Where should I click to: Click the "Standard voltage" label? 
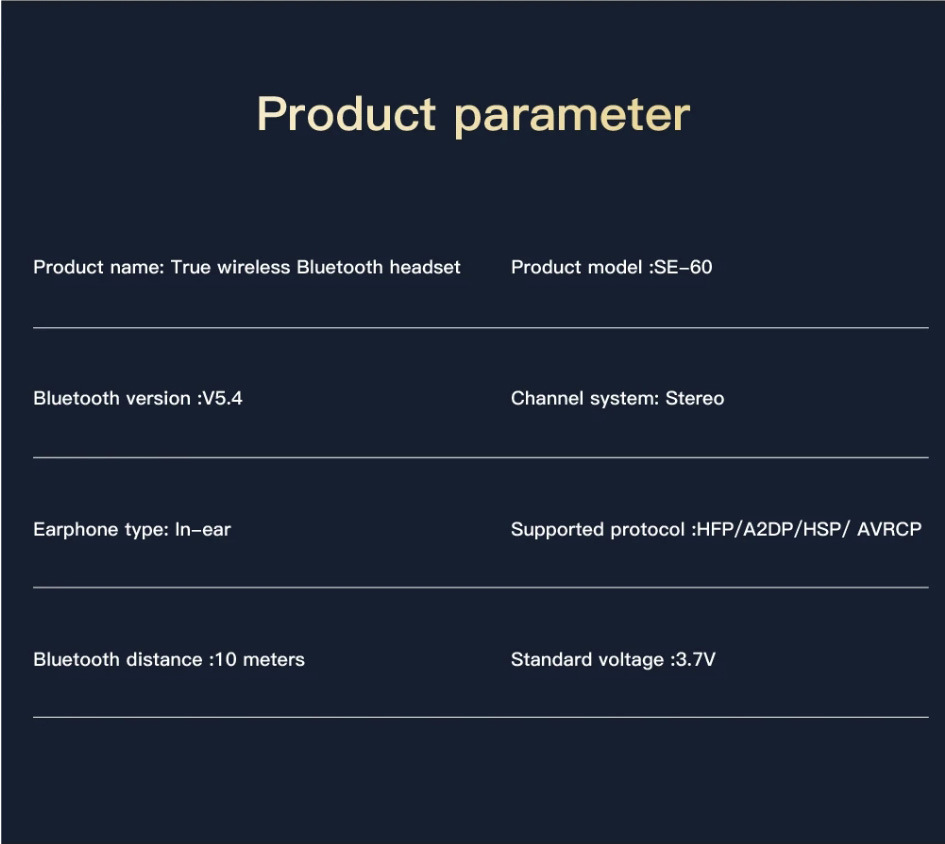tap(587, 660)
